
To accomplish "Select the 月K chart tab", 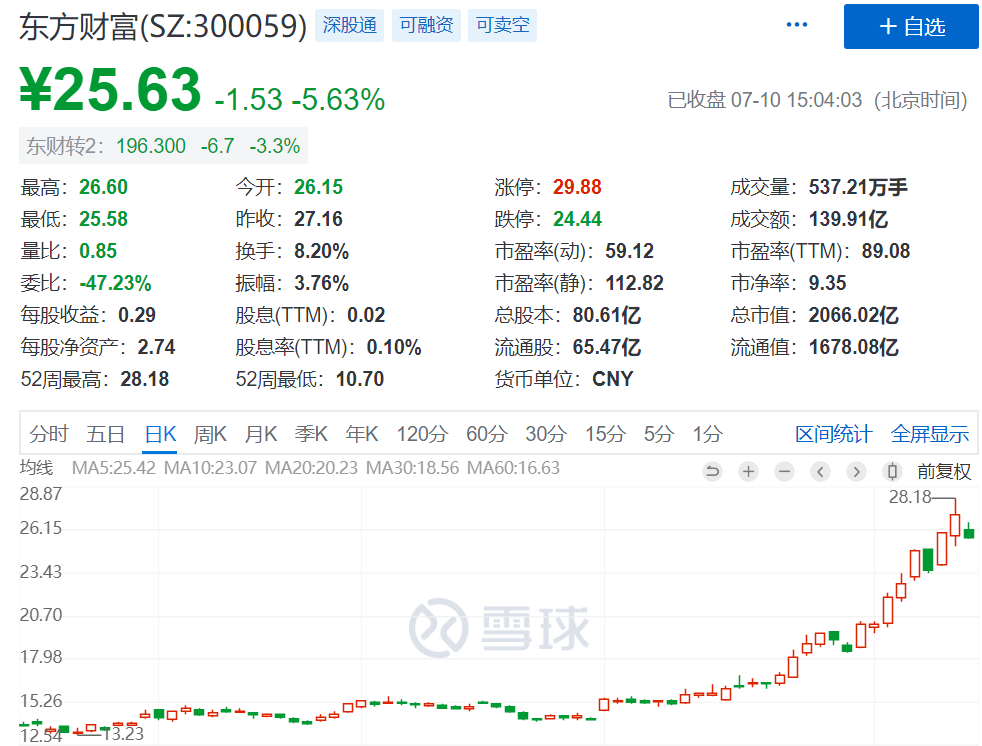I will pos(261,433).
